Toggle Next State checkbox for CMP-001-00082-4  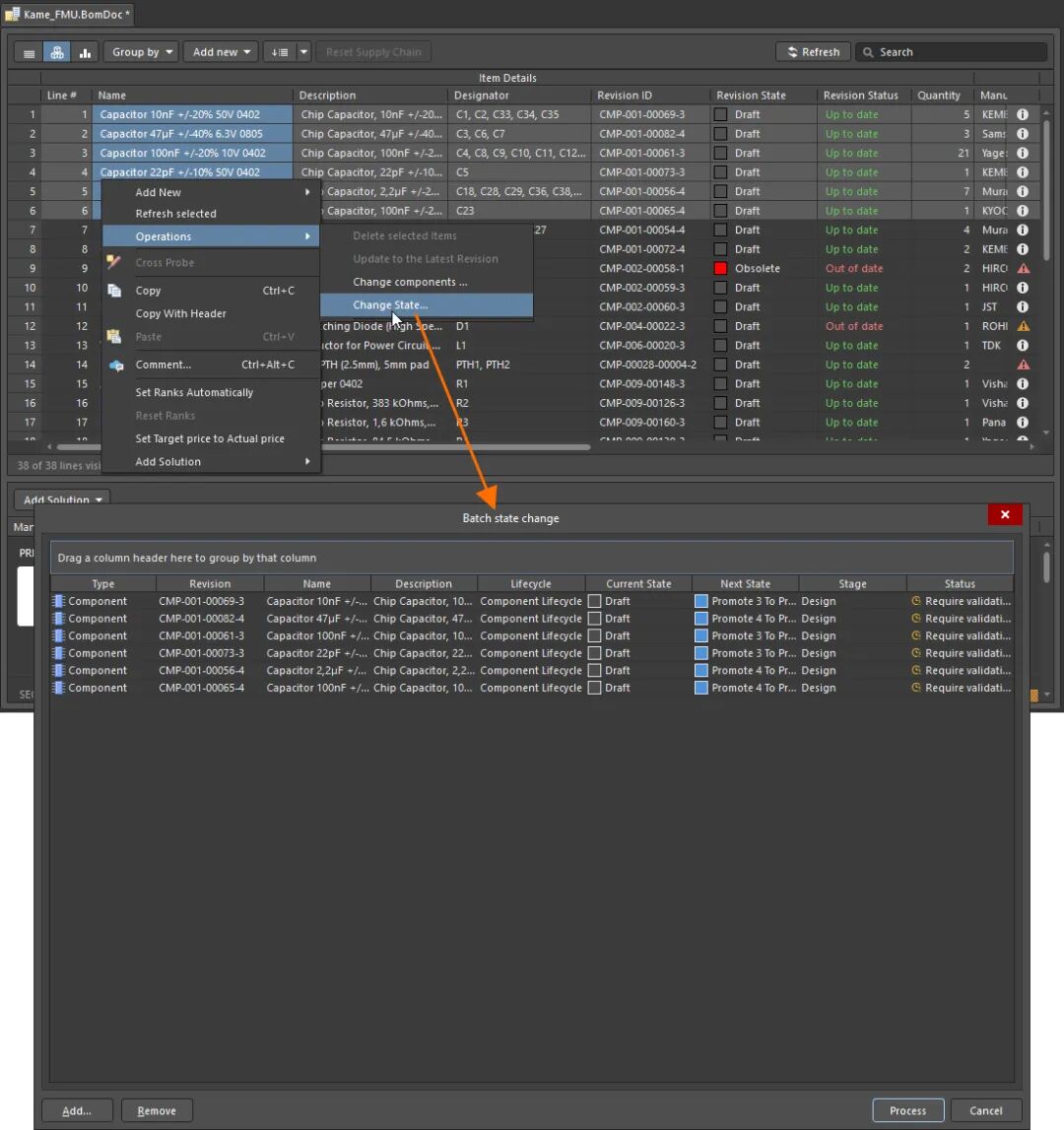701,619
